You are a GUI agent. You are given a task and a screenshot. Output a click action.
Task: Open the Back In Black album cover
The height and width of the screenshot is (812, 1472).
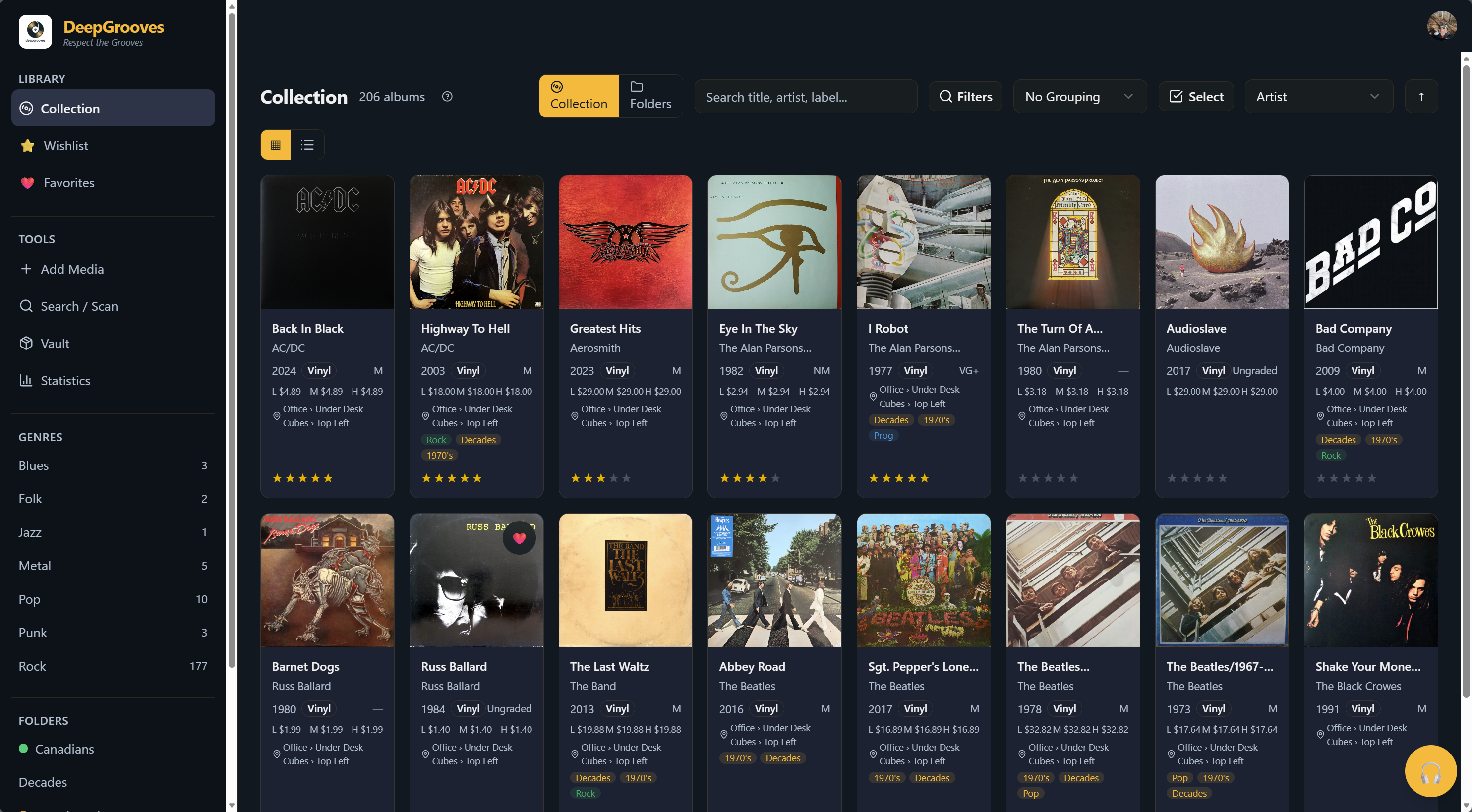tap(327, 242)
